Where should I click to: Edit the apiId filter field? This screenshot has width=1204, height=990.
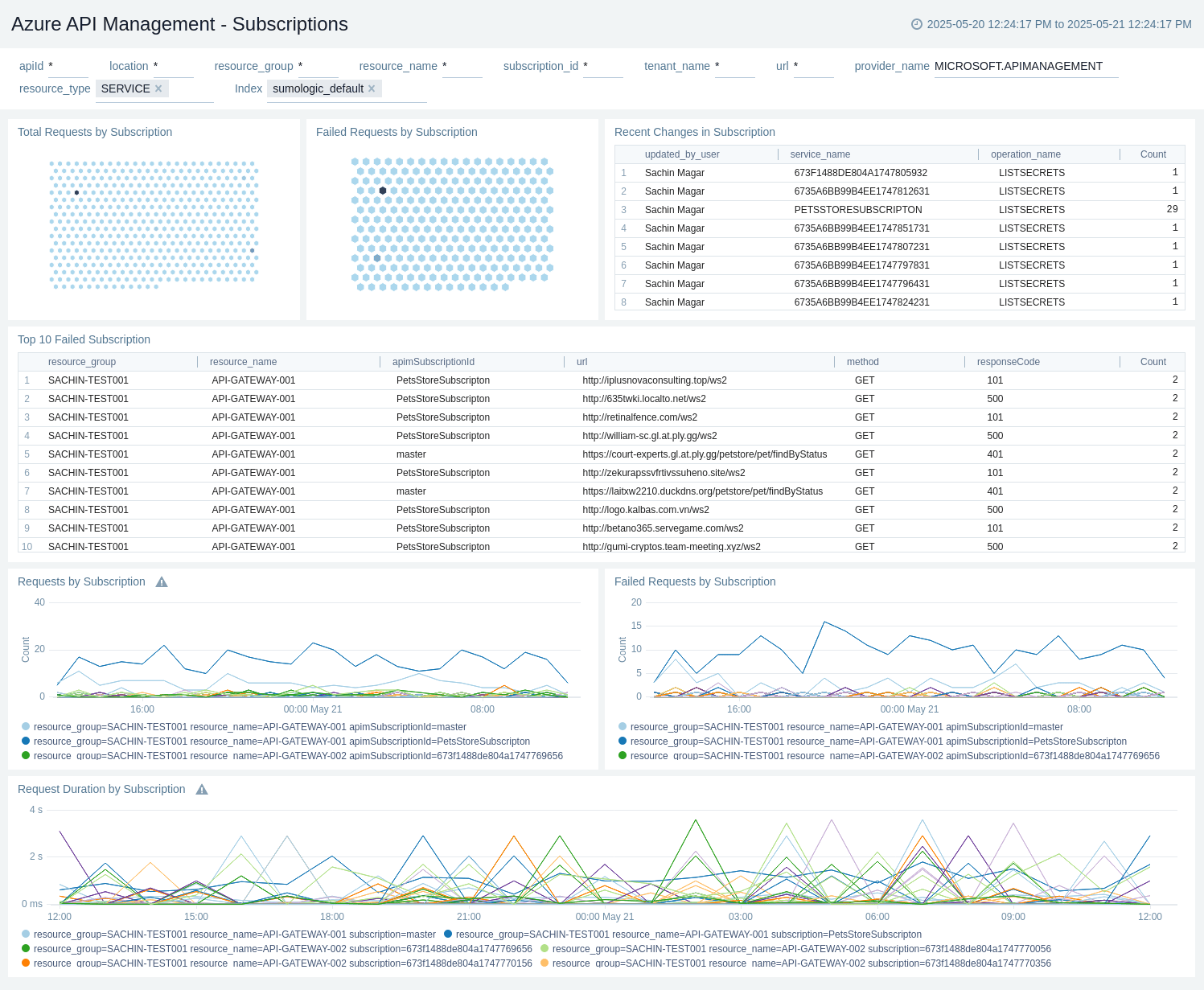pos(68,66)
